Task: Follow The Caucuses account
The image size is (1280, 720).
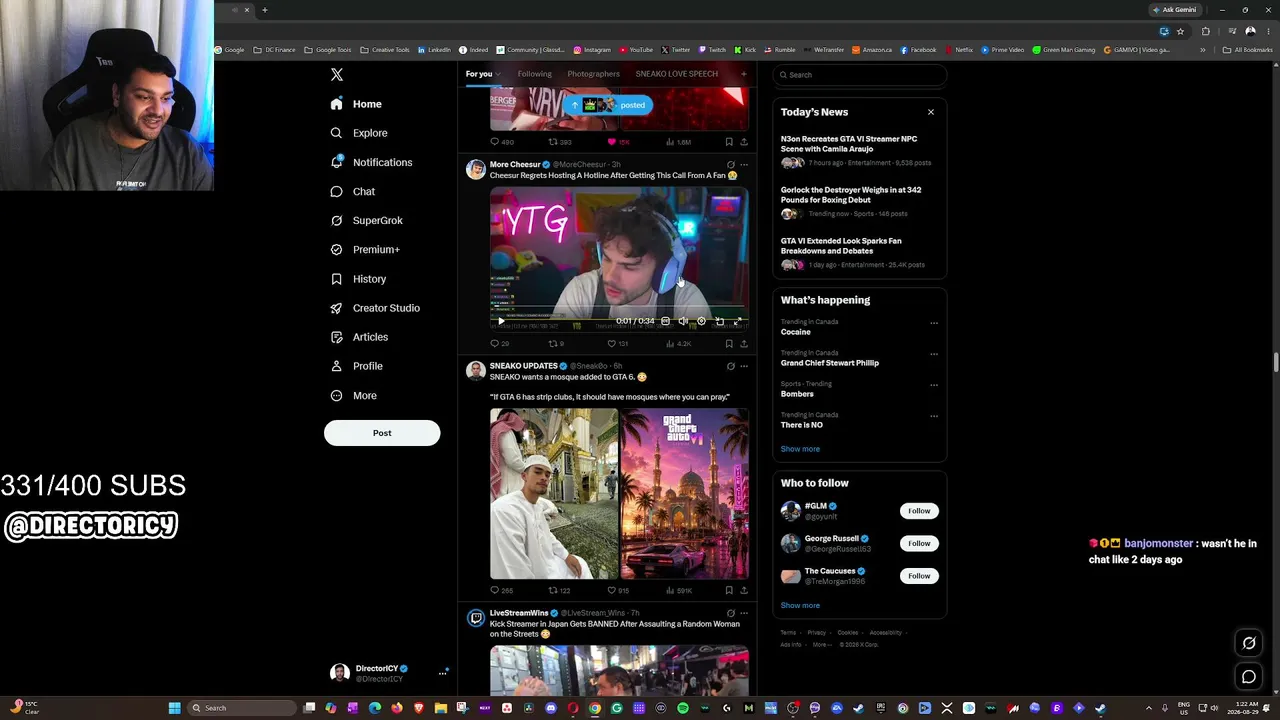Action: point(919,576)
